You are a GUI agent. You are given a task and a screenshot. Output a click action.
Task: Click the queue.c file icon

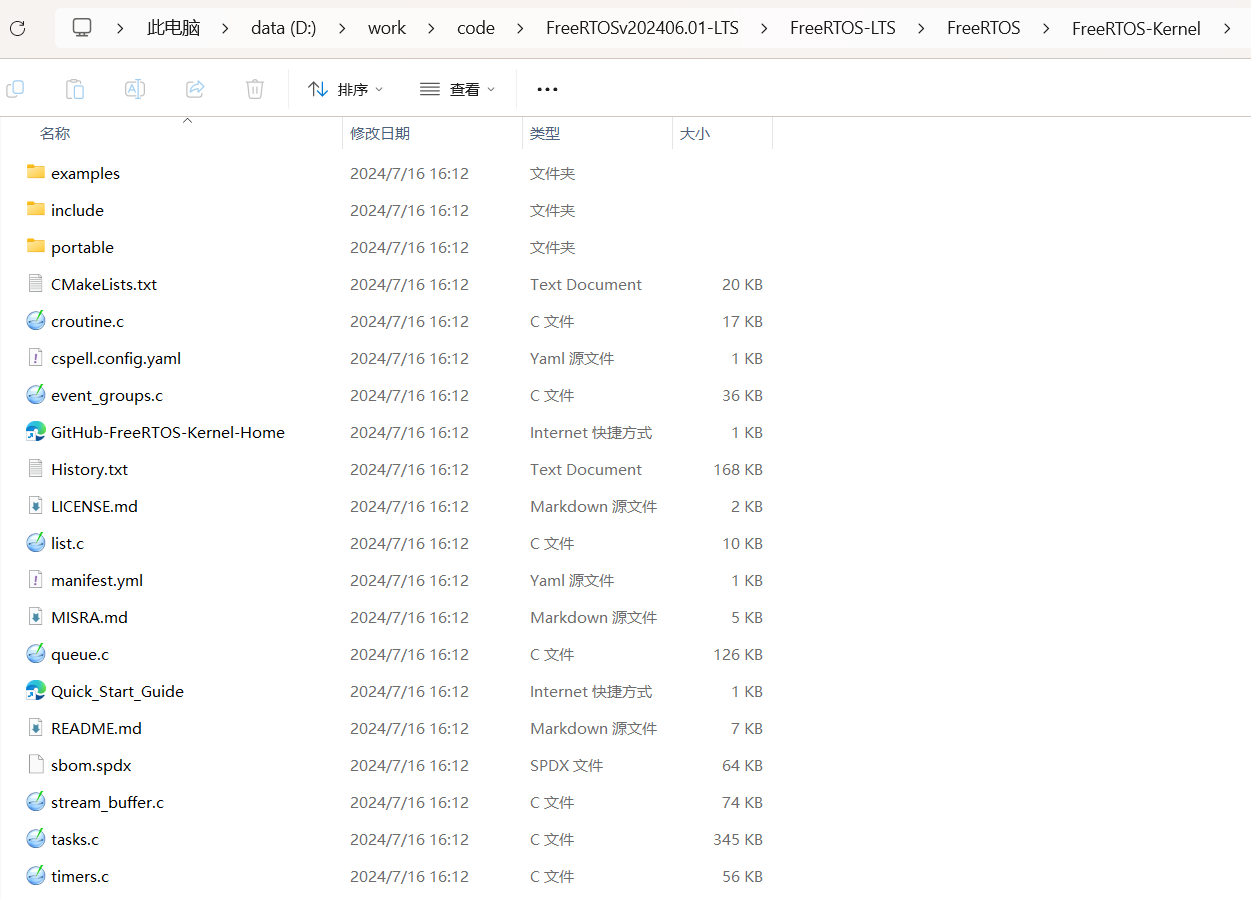(36, 653)
